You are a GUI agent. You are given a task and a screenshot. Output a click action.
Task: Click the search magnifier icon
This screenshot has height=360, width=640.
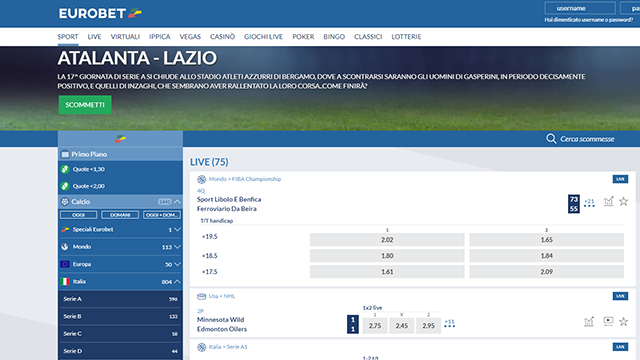click(551, 139)
